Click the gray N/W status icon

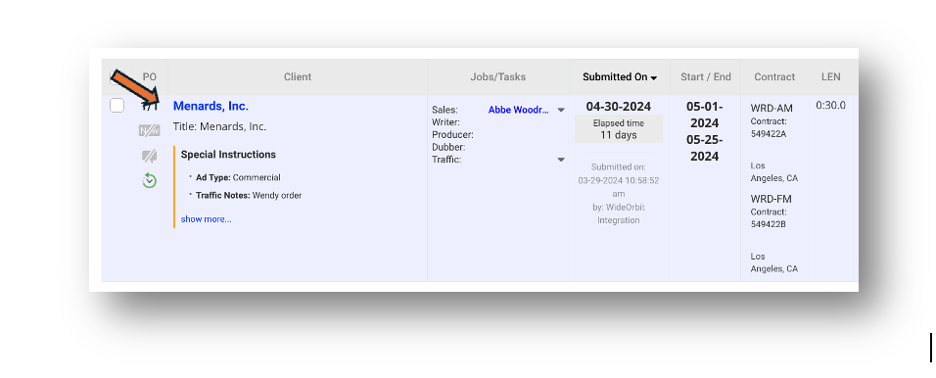pos(149,131)
